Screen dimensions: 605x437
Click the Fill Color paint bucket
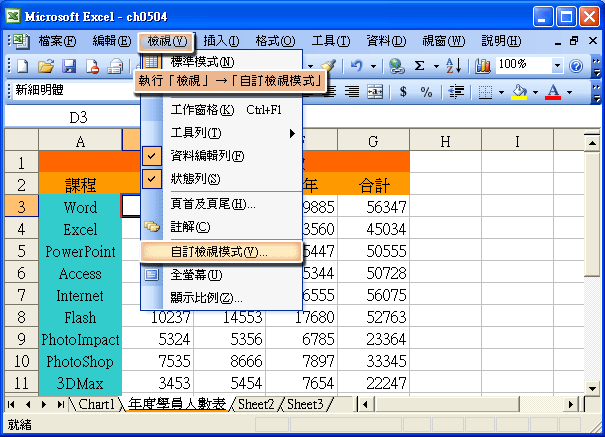[x=518, y=91]
